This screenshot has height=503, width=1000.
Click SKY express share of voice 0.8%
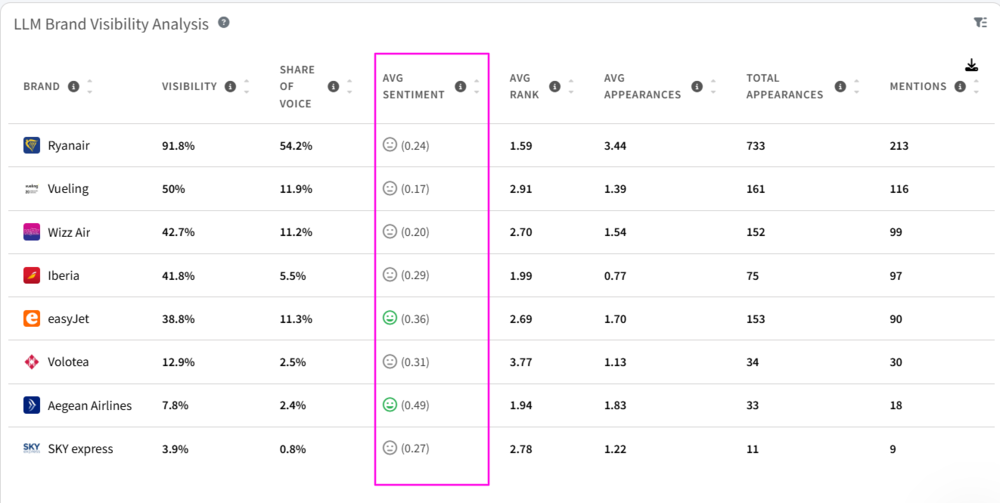coord(293,449)
